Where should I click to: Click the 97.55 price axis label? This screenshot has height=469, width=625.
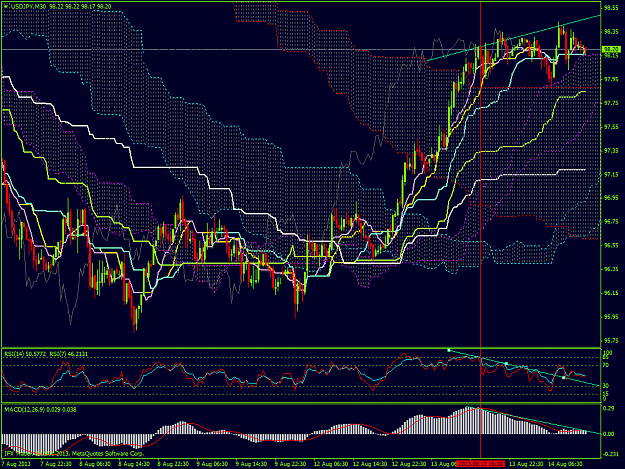(611, 127)
